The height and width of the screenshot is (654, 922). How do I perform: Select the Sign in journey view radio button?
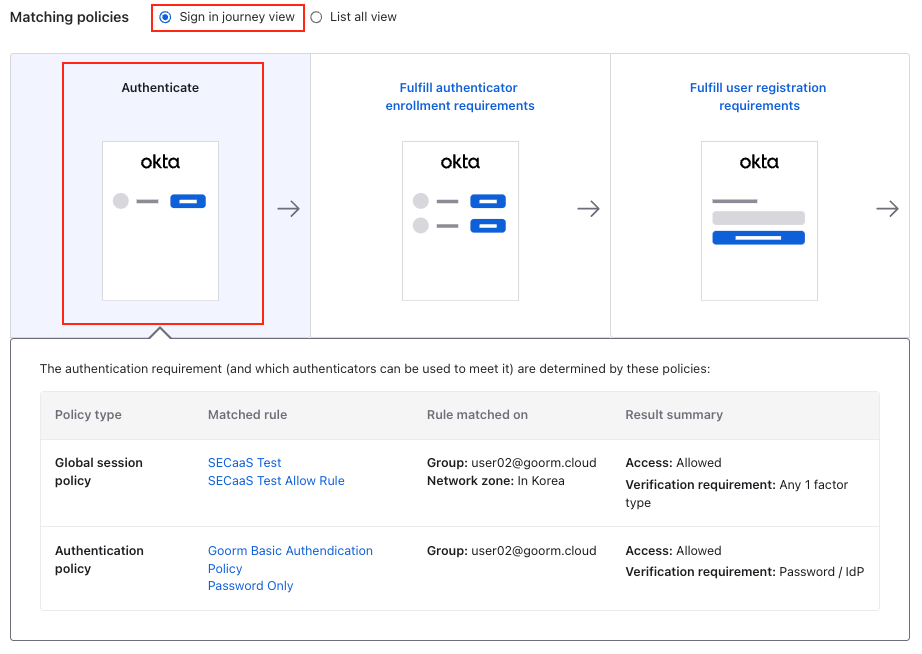pos(165,17)
